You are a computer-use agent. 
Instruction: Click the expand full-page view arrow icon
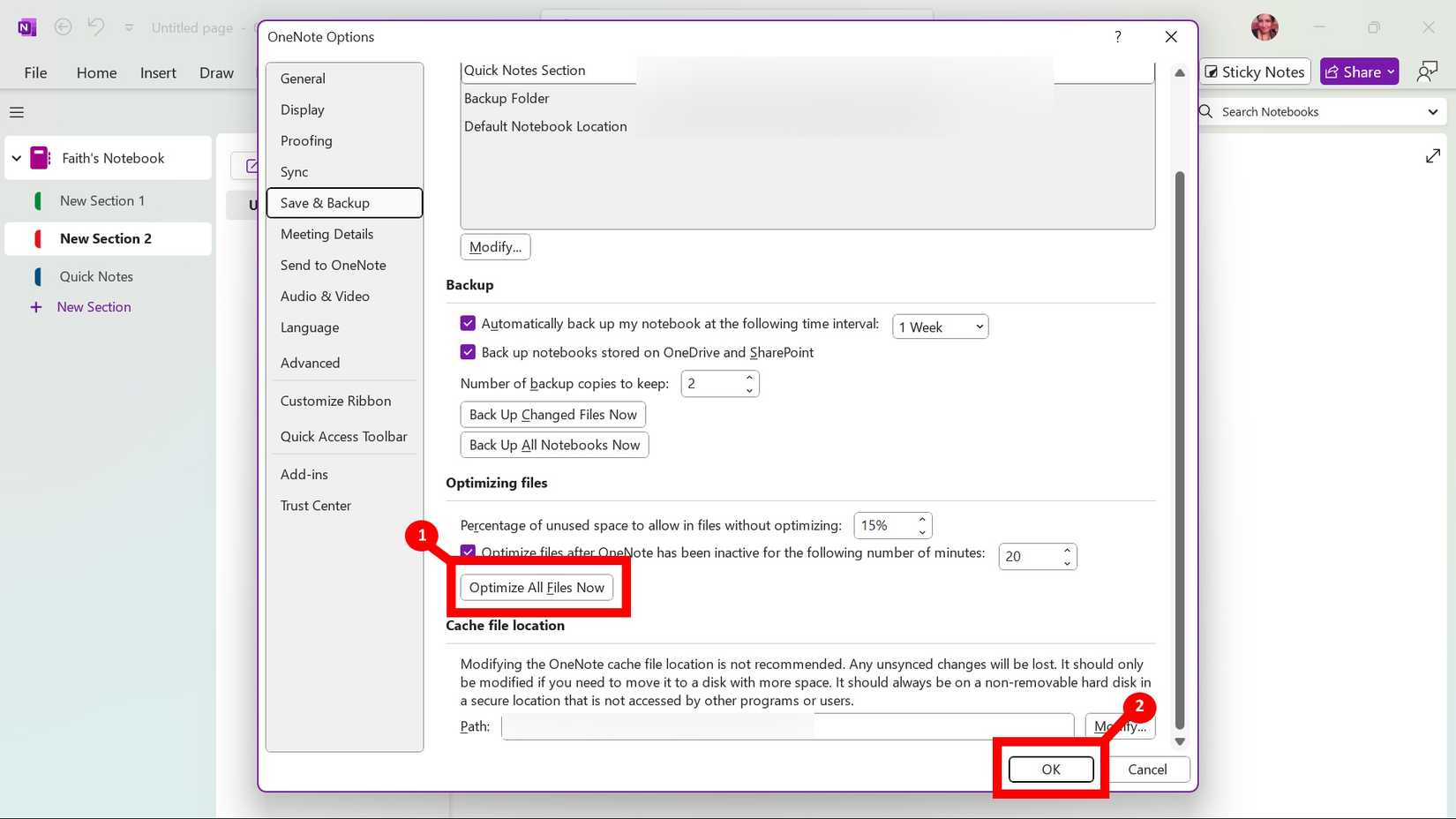coord(1432,155)
